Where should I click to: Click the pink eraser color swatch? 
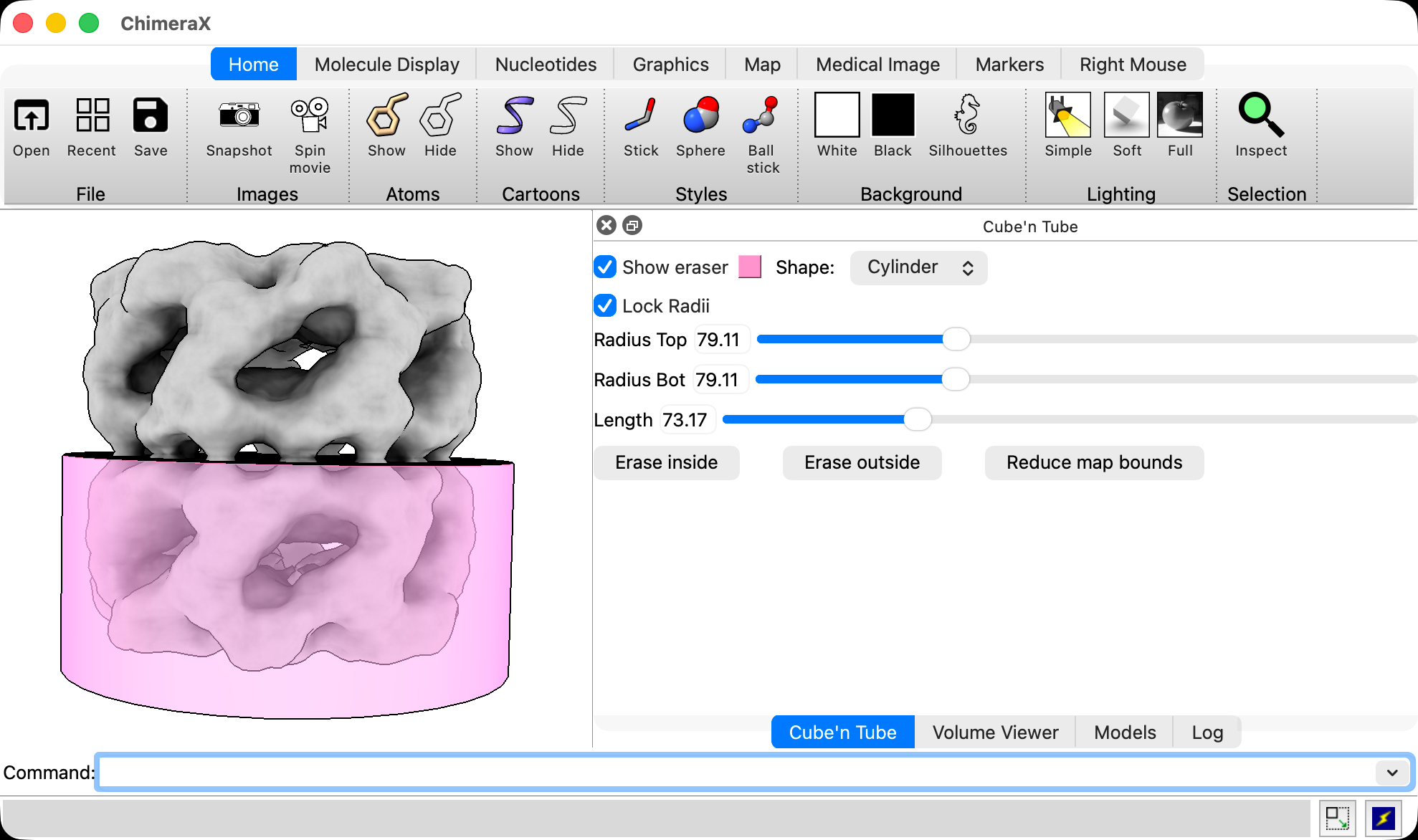click(x=750, y=267)
